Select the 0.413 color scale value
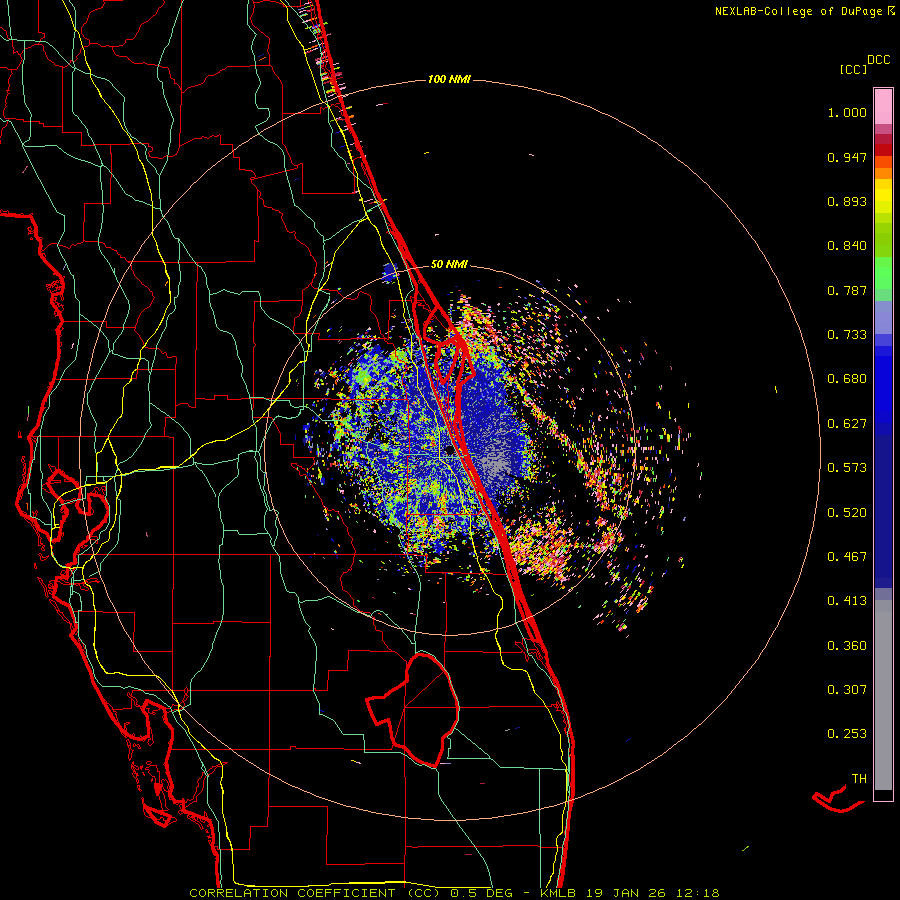Screen dimensions: 900x900 (x=847, y=601)
